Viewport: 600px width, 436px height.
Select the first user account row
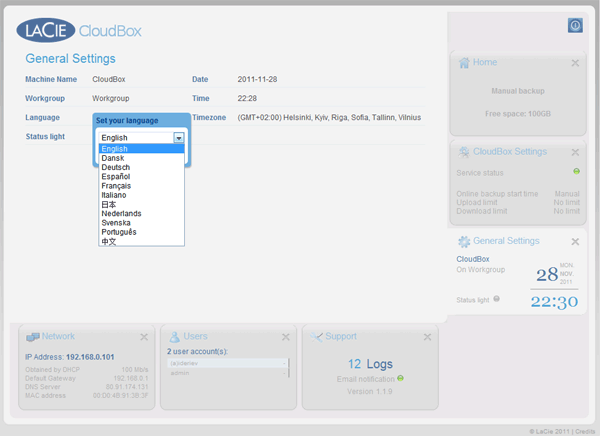tap(227, 363)
